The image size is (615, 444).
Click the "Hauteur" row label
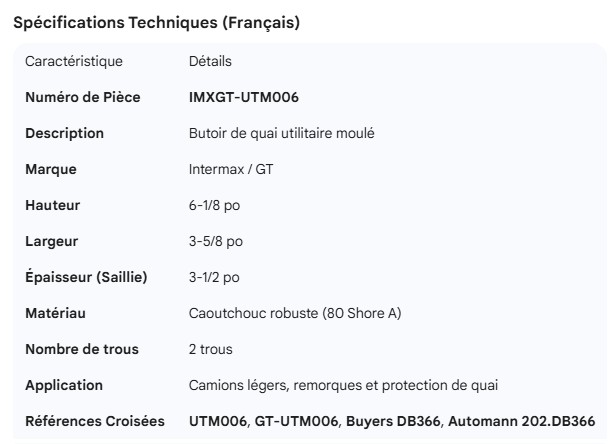click(53, 205)
